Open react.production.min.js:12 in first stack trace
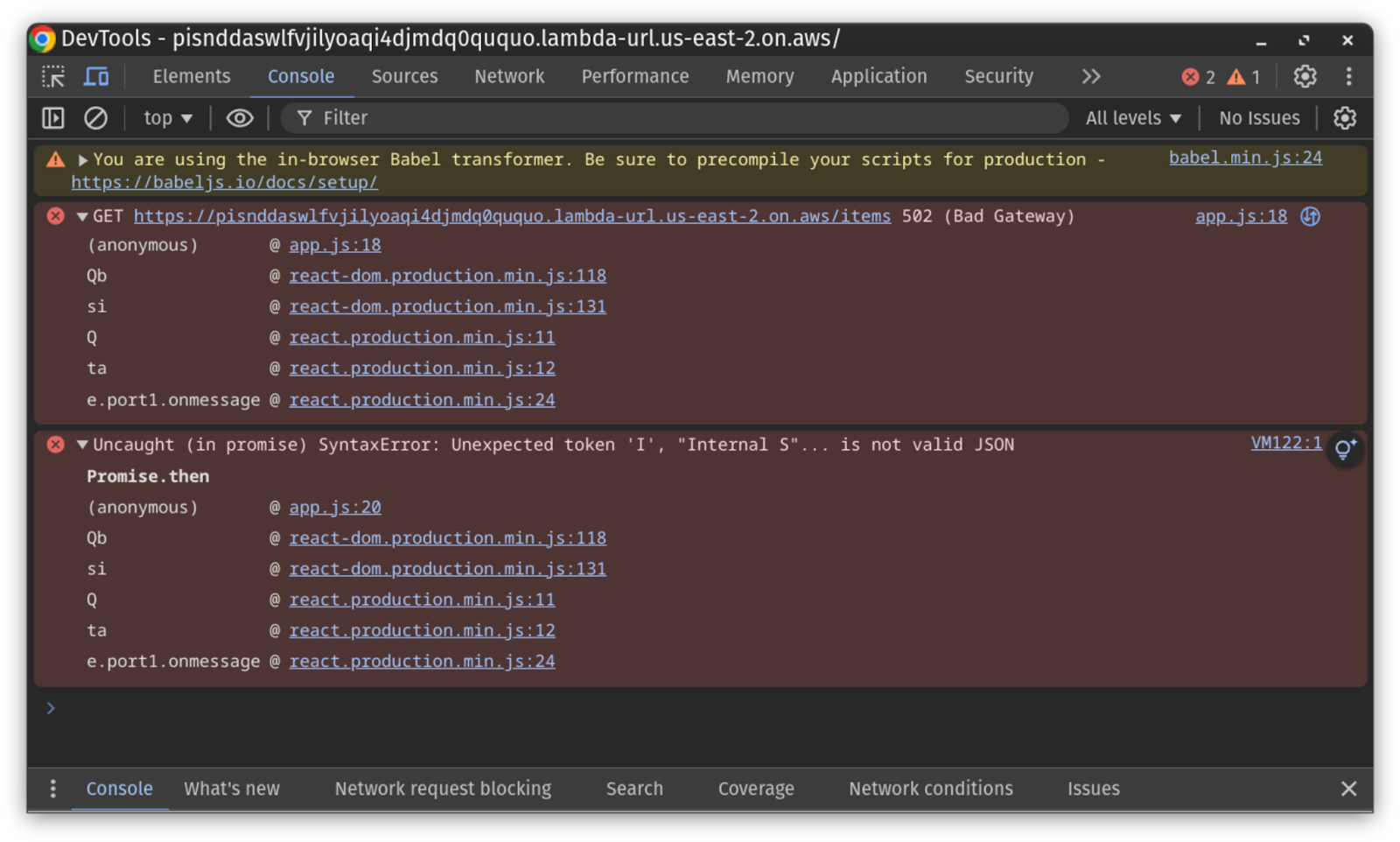The image size is (1400, 842). pos(422,368)
